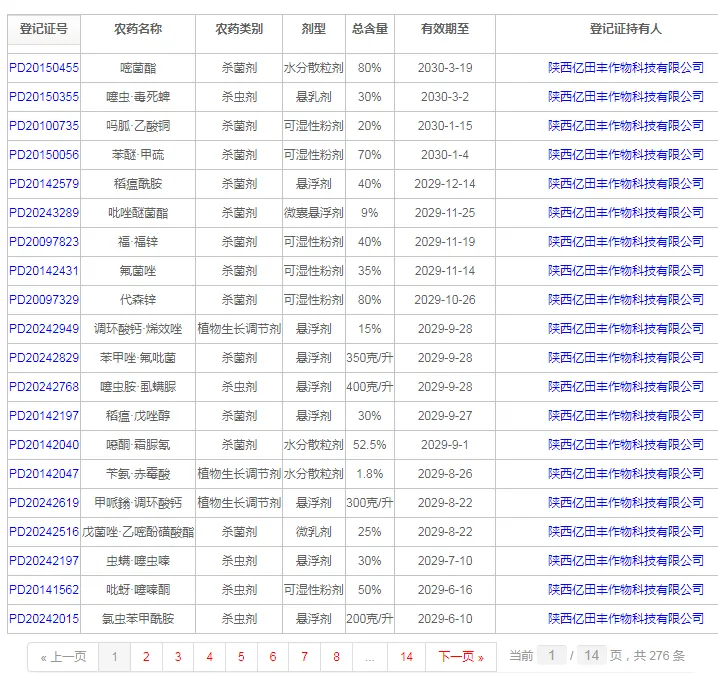This screenshot has width=718, height=675.
Task: Click the 剂型 column header
Action: point(314,29)
